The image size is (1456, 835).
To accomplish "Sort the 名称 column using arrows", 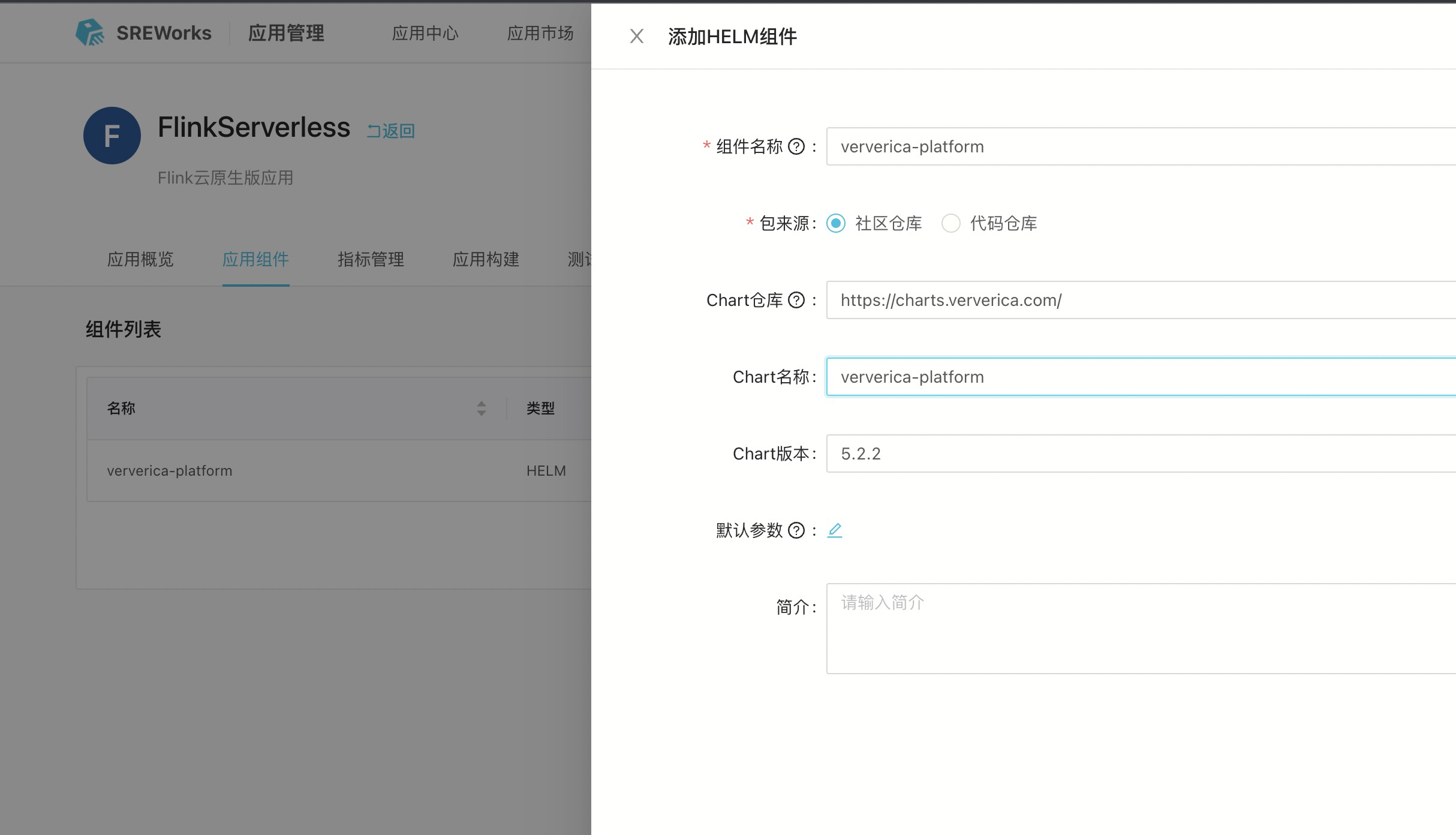I will pyautogui.click(x=481, y=409).
